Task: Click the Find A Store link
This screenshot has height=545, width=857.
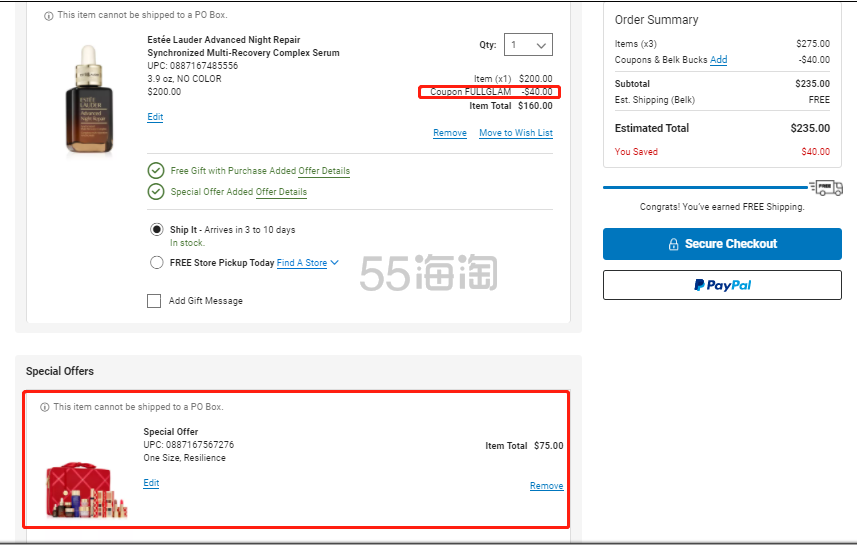Action: [x=302, y=263]
